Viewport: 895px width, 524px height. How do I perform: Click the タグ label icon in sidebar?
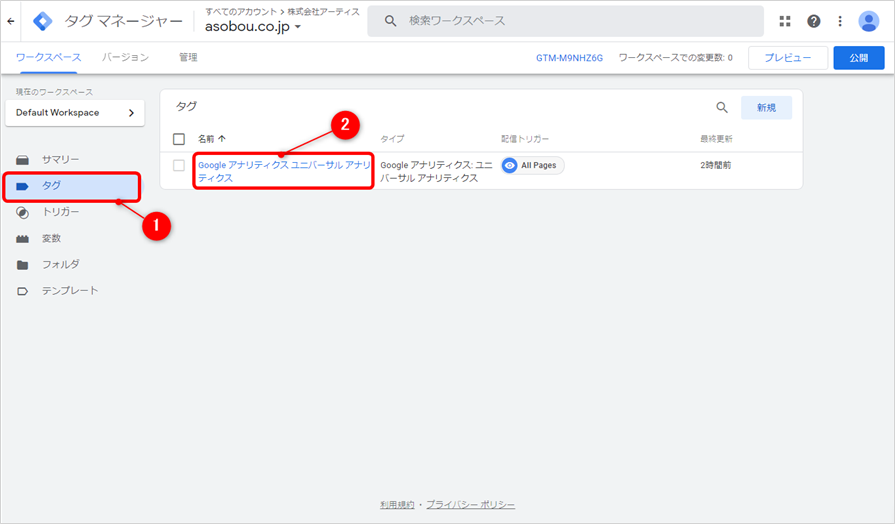[22, 186]
